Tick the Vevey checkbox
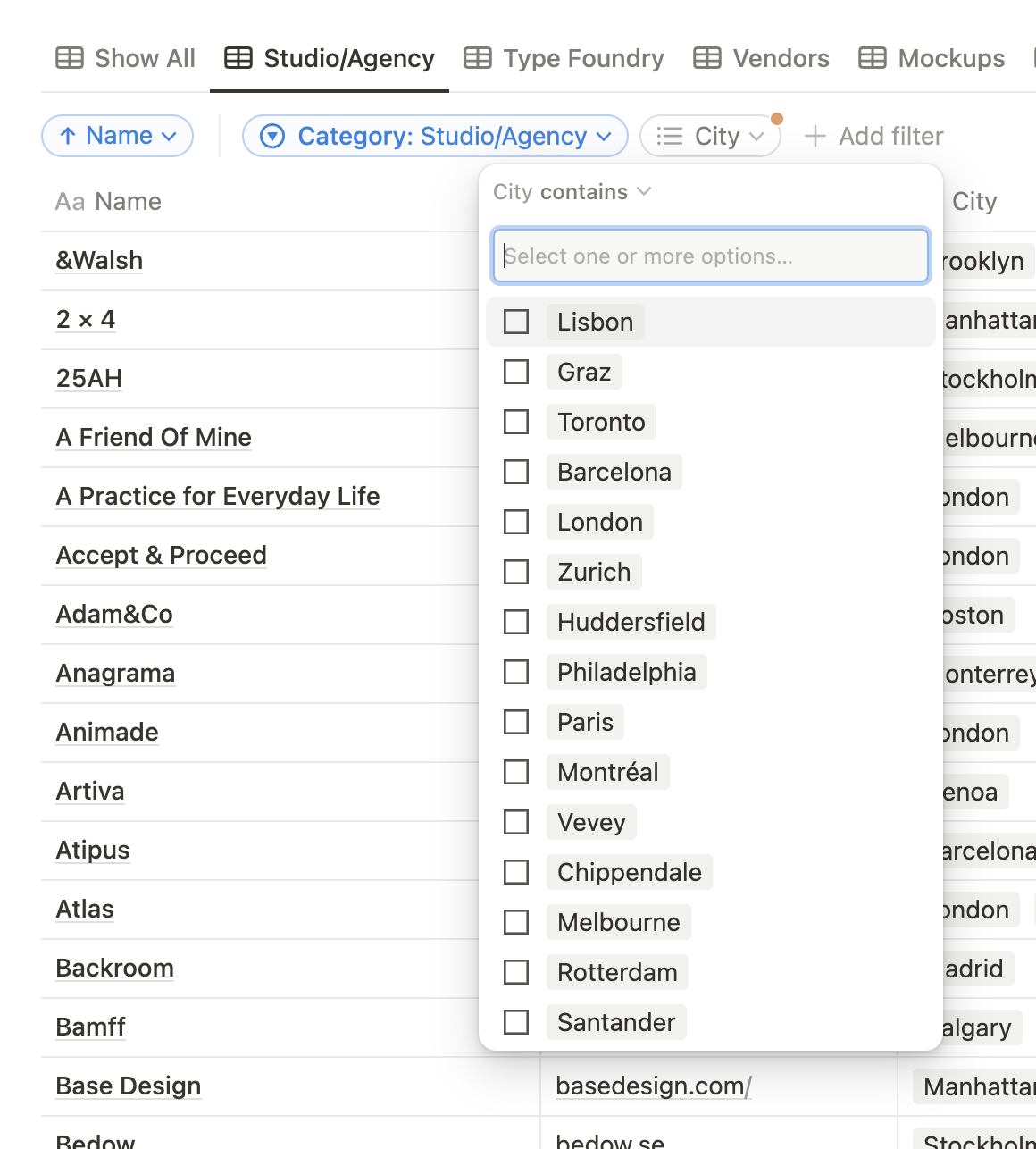Image resolution: width=1036 pixels, height=1149 pixels. tap(516, 822)
